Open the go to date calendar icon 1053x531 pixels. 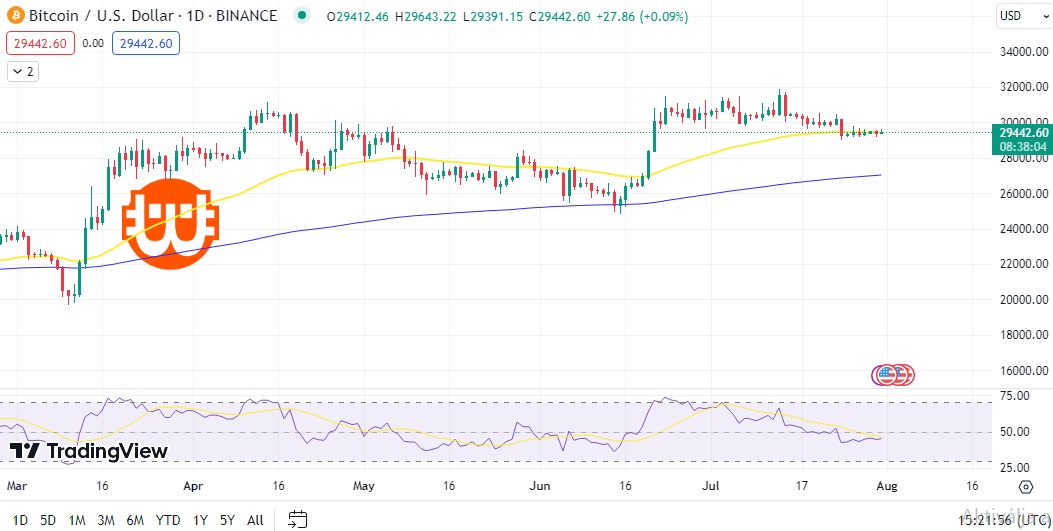297,519
